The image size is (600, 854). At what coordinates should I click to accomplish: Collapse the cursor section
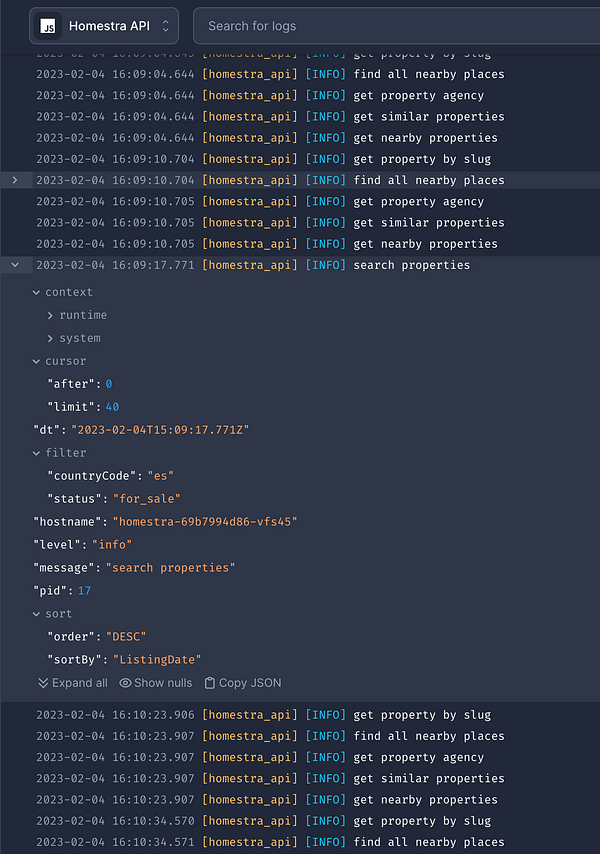[x=36, y=361]
